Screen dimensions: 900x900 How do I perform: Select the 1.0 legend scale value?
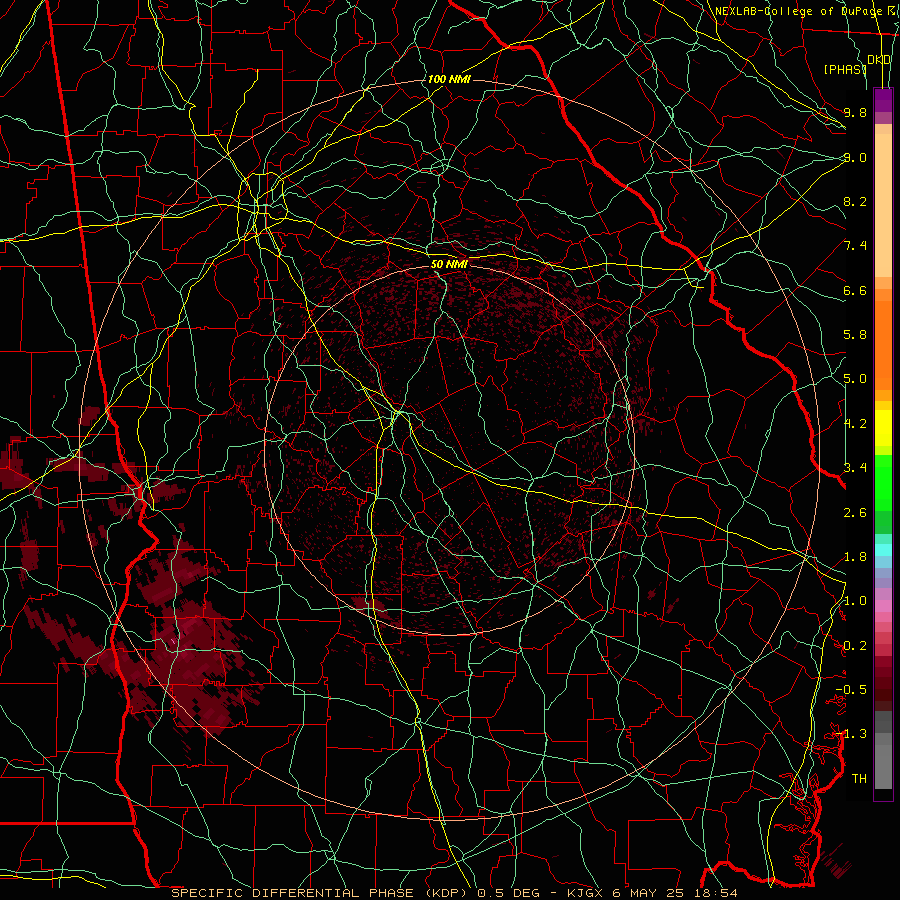(855, 601)
